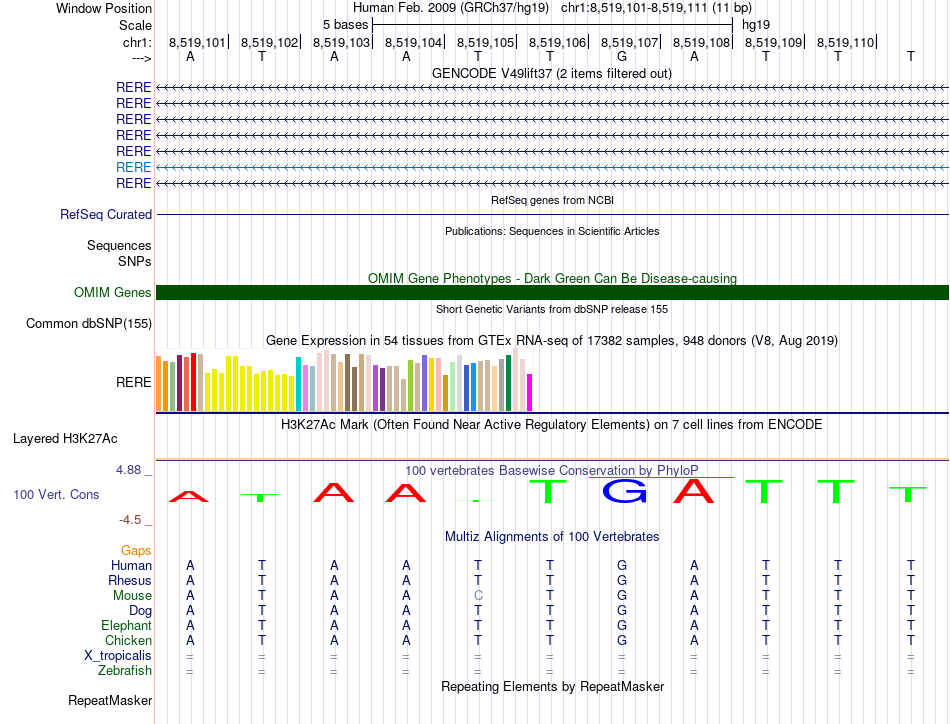Click the dark green OMIM gene bar
Viewport: 950px width, 724px height.
coord(552,293)
